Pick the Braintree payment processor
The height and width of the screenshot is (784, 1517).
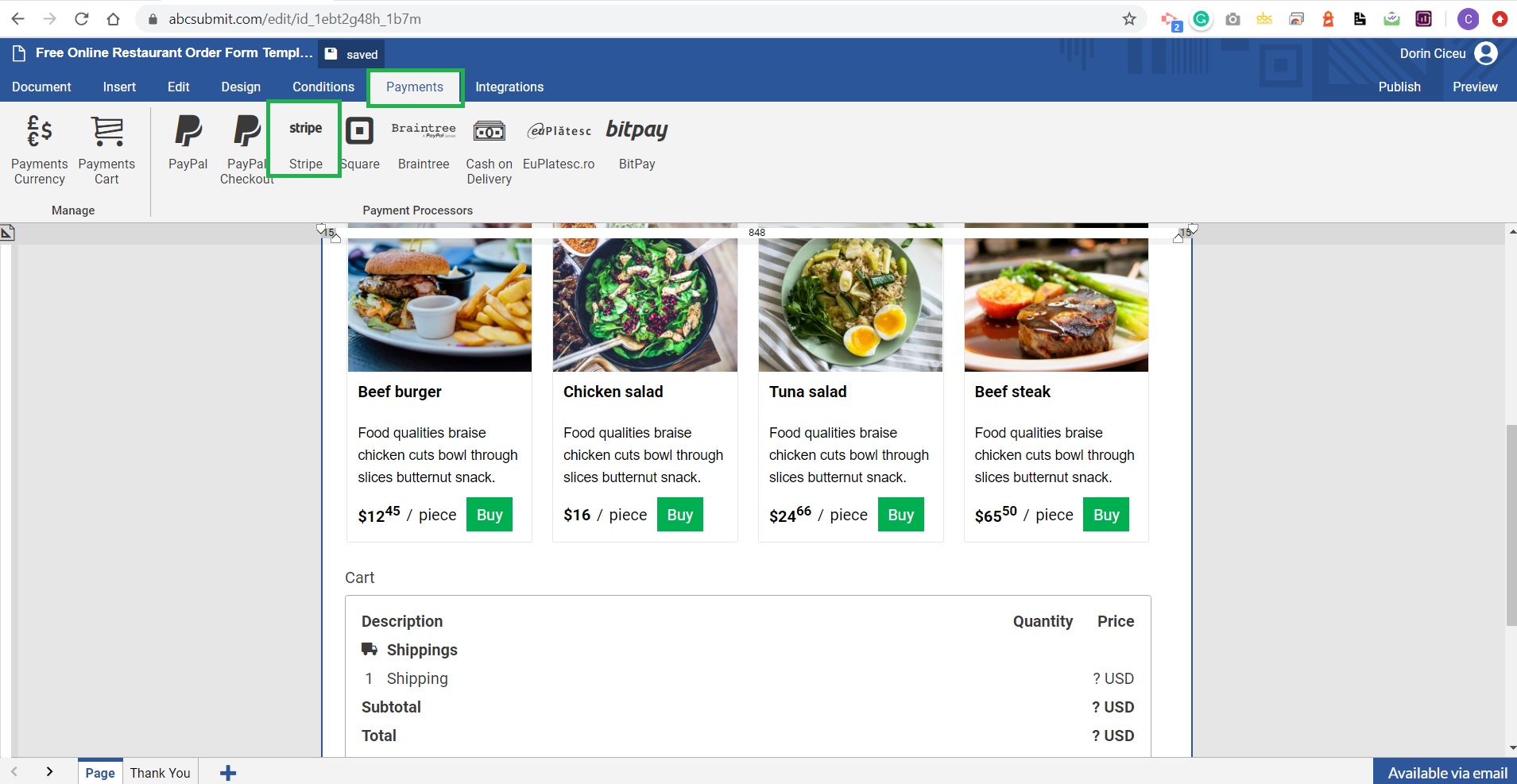tap(423, 143)
